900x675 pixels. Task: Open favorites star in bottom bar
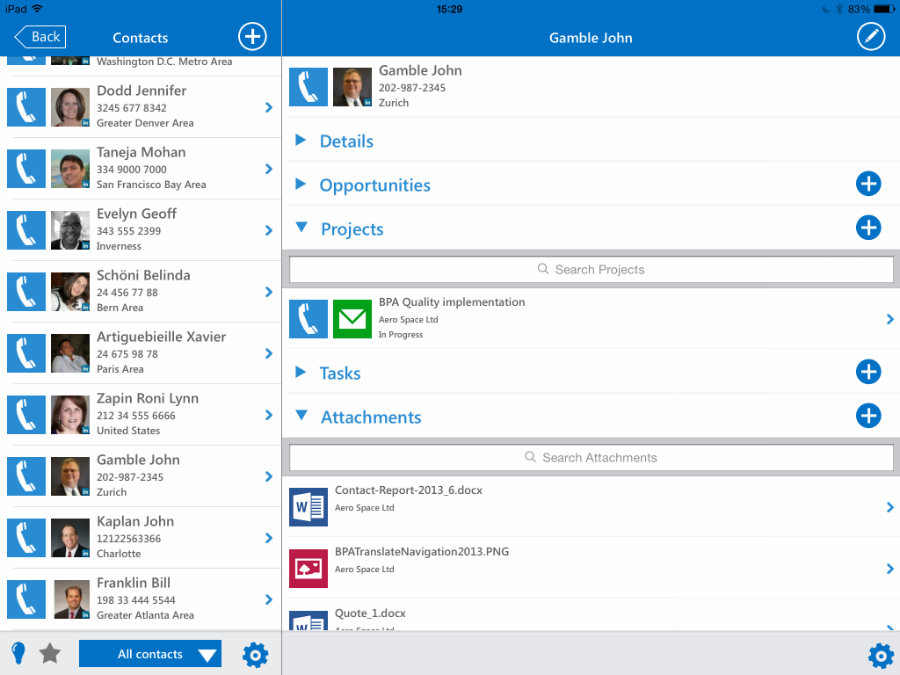click(50, 653)
